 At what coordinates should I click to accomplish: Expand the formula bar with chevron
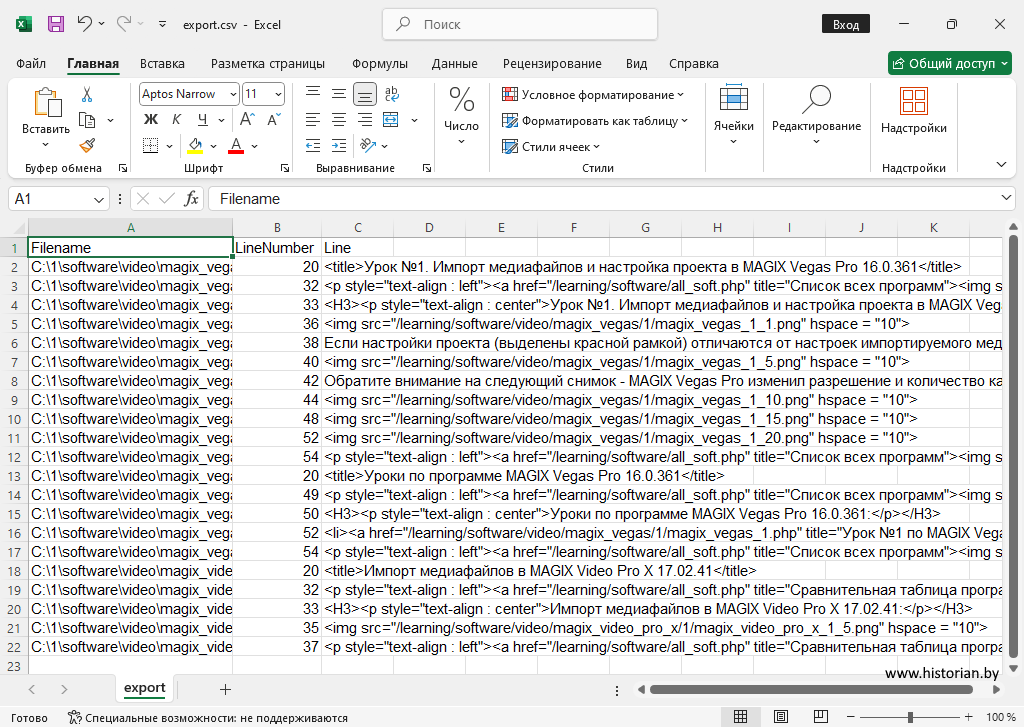1006,199
